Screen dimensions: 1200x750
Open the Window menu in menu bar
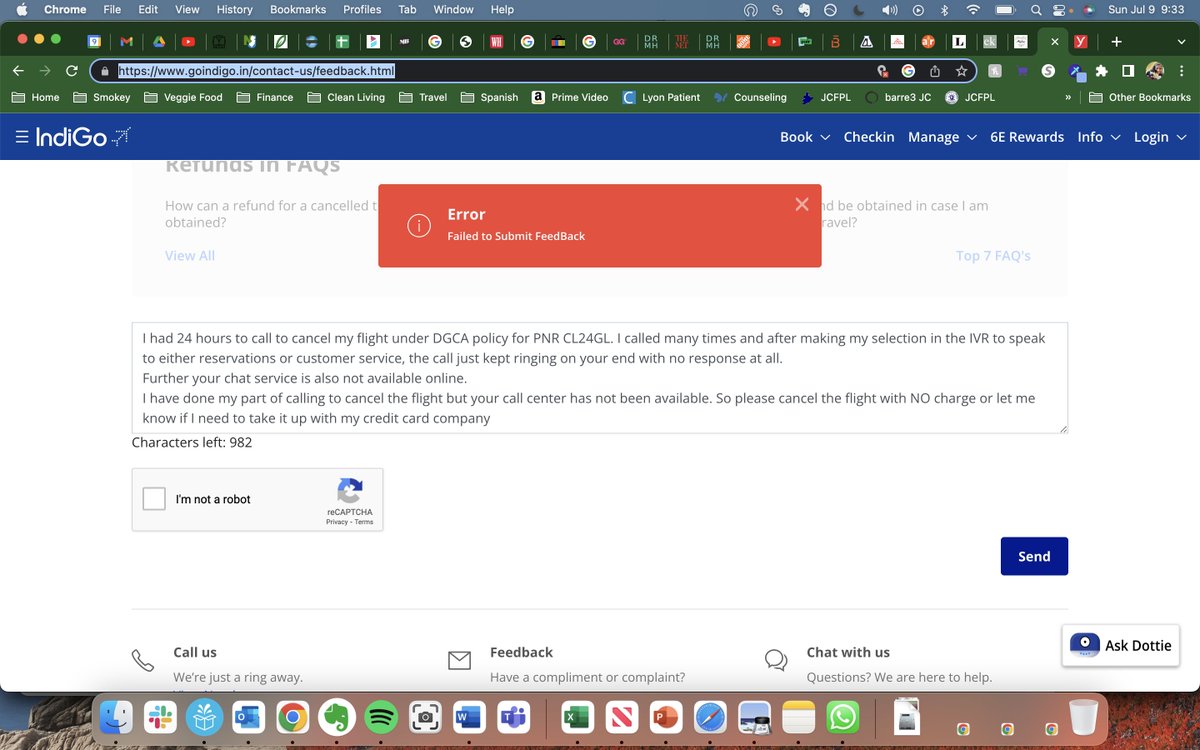click(453, 10)
